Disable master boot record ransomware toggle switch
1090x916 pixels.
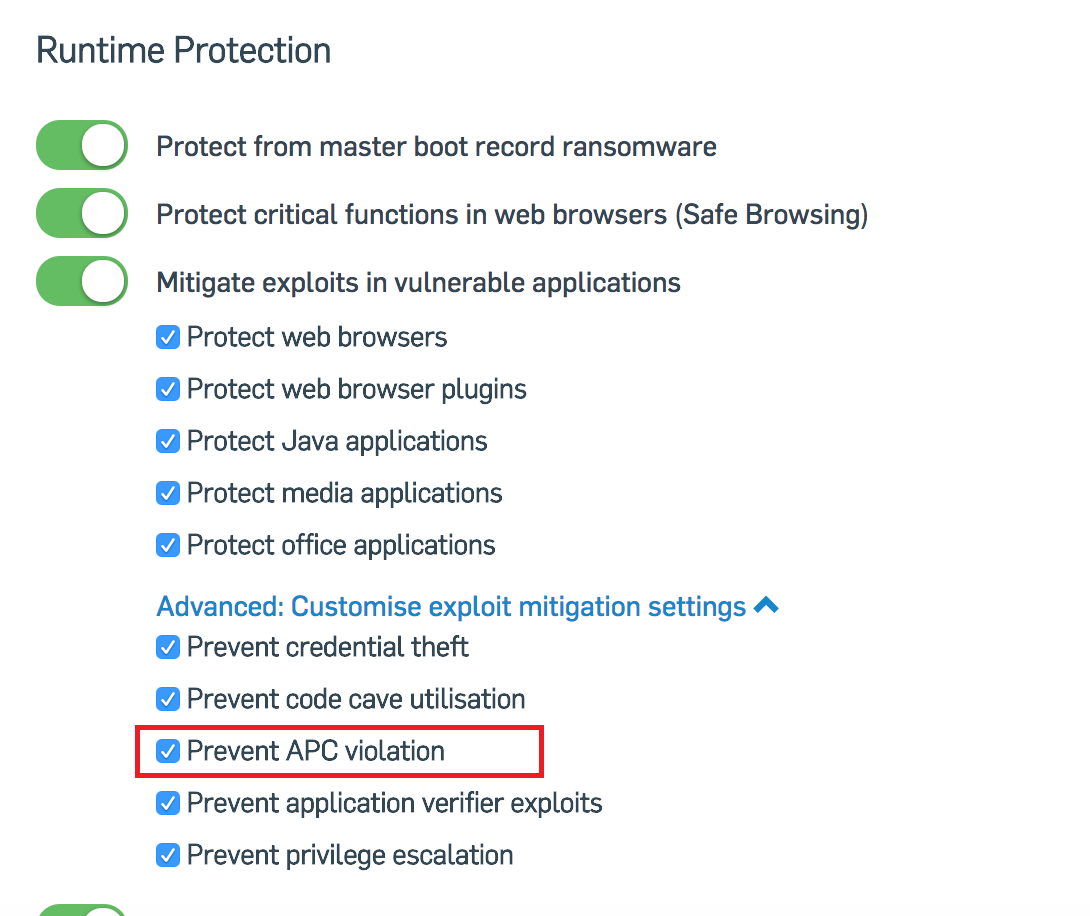click(82, 146)
